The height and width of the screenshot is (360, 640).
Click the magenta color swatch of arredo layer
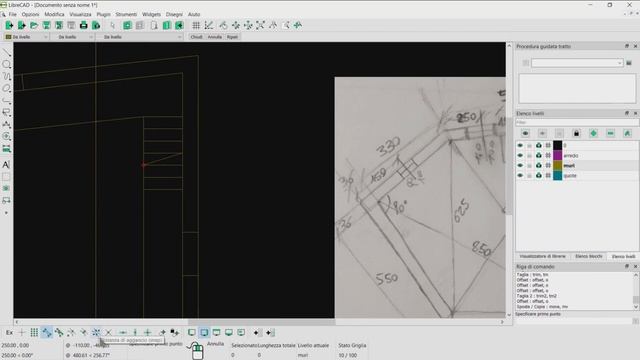pyautogui.click(x=558, y=156)
